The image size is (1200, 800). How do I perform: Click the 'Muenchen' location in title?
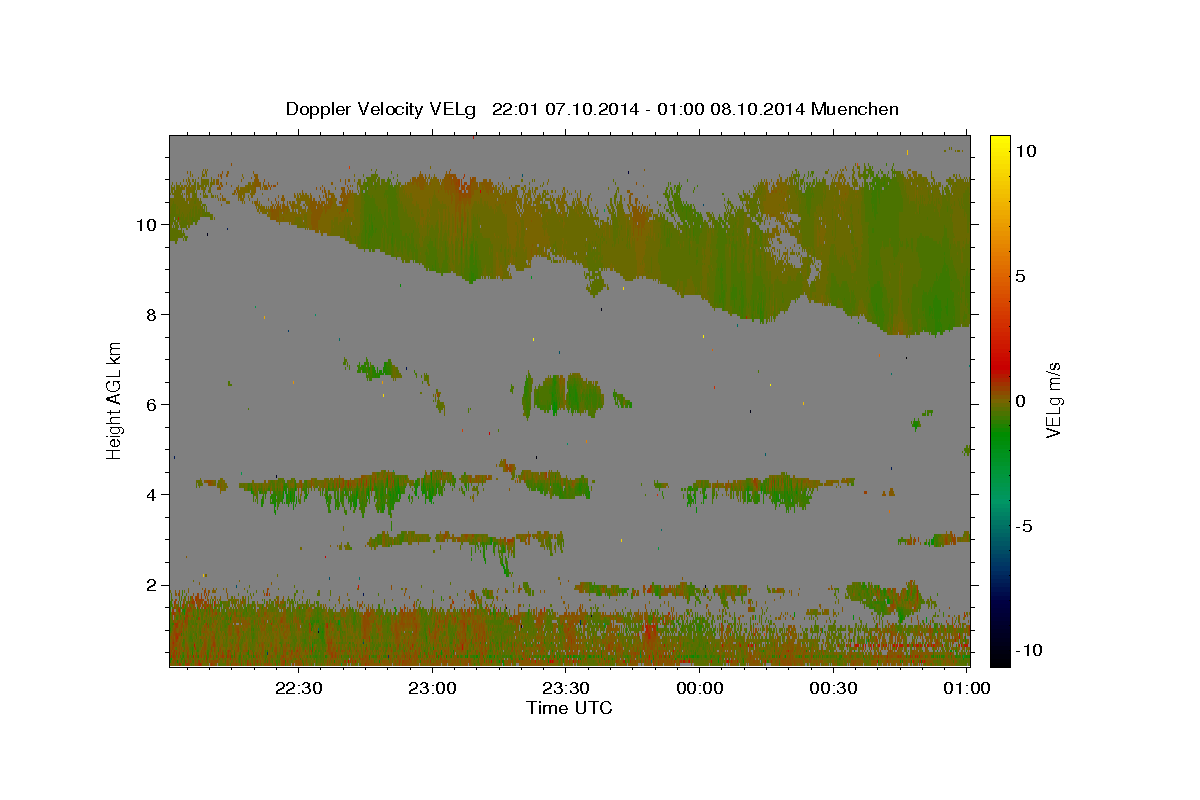pyautogui.click(x=855, y=109)
